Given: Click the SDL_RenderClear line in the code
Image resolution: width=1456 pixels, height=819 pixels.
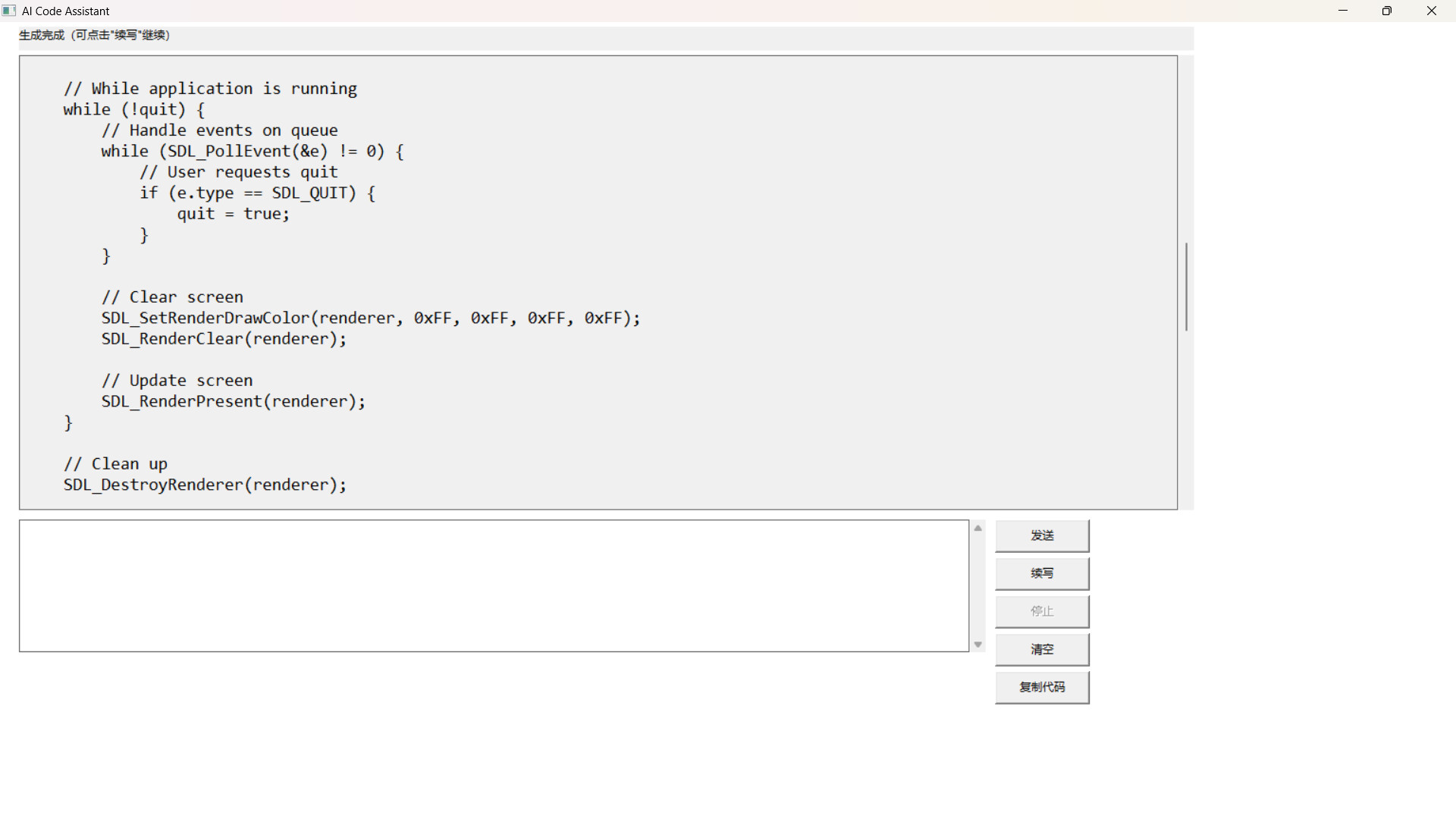Looking at the screenshot, I should (x=224, y=339).
